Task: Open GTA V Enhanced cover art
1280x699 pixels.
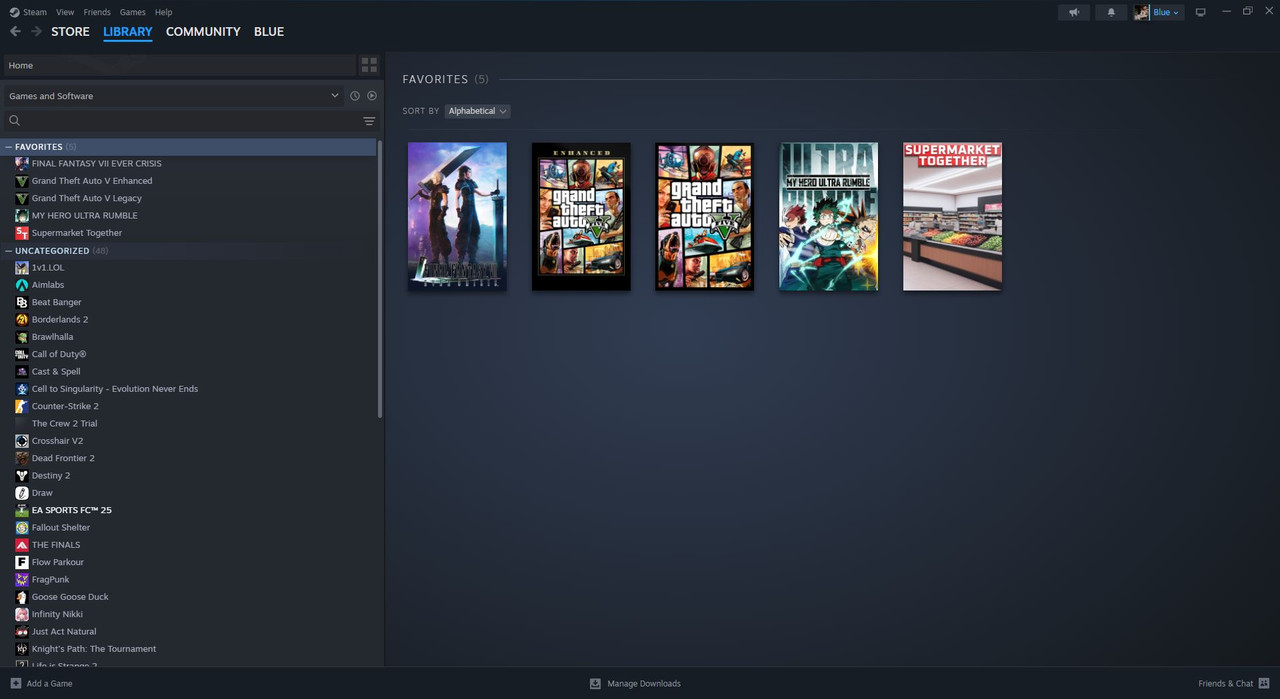Action: [x=581, y=217]
